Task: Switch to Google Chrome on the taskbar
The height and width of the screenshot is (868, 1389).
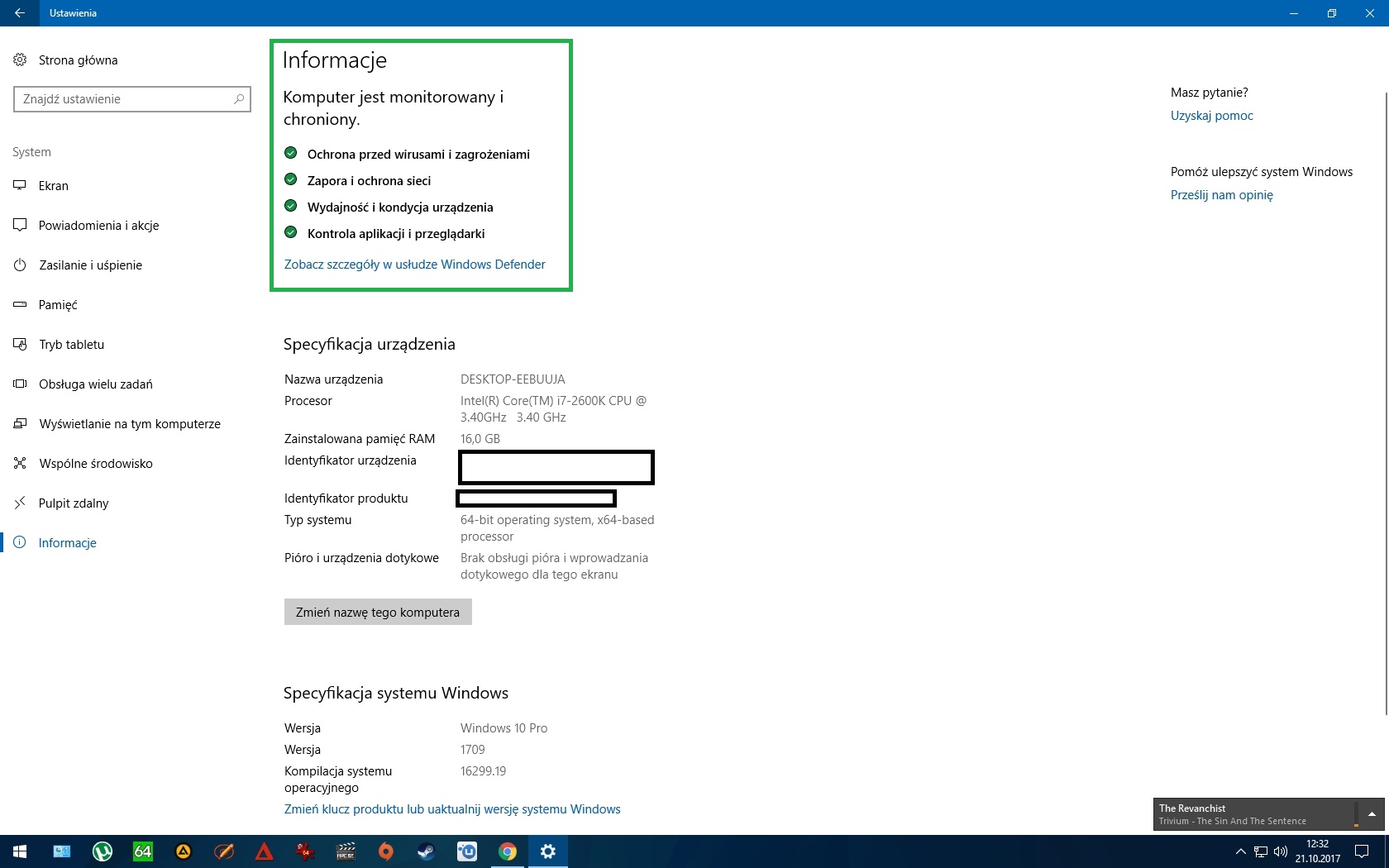Action: 508,851
